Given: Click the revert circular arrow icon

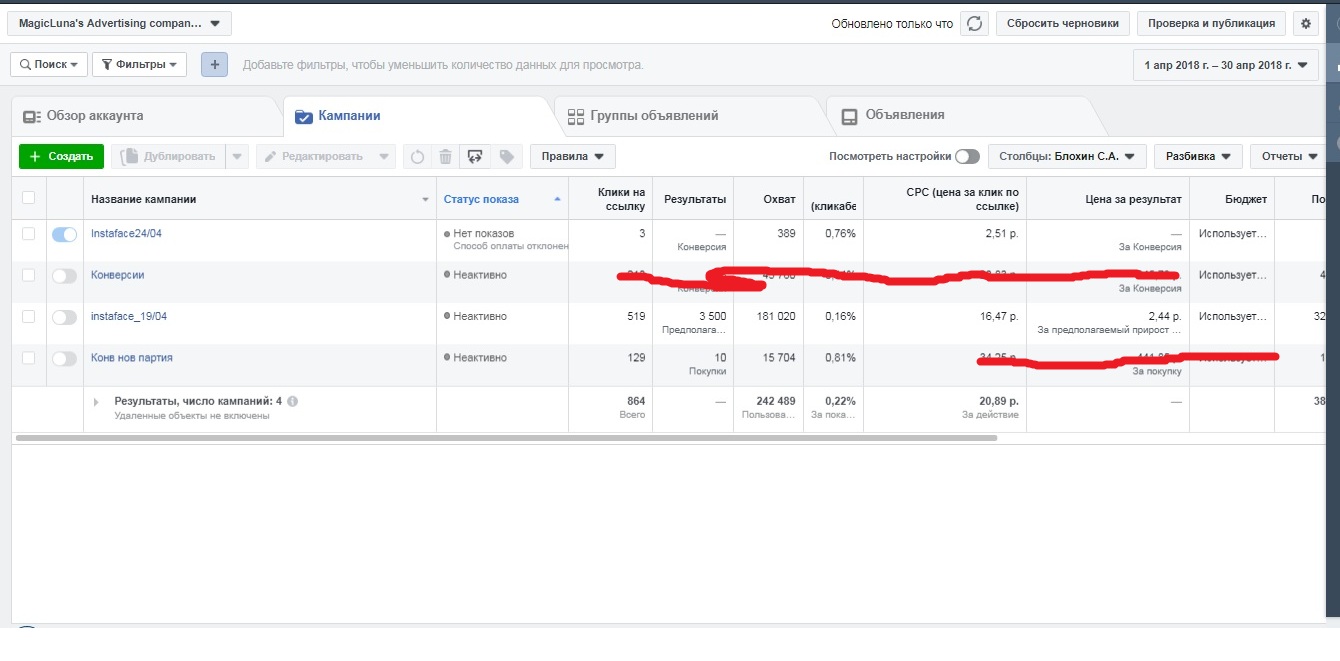Looking at the screenshot, I should (x=418, y=156).
